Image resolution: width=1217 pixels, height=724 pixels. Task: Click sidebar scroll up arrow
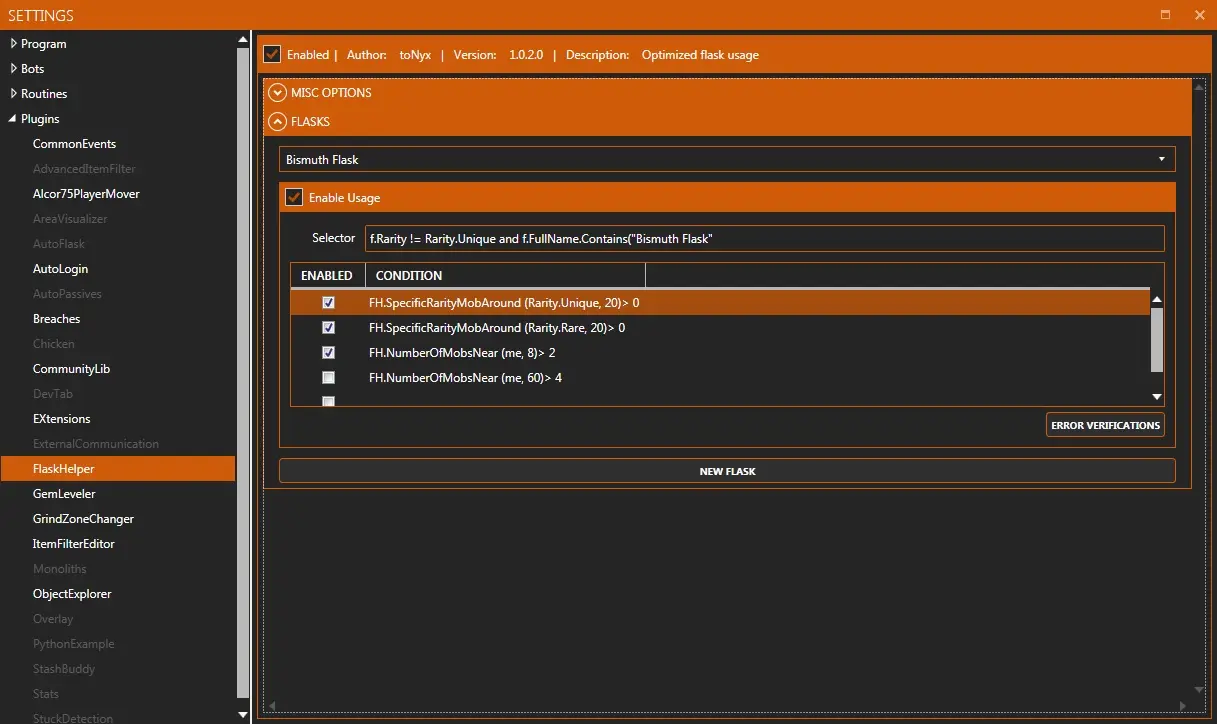[243, 40]
